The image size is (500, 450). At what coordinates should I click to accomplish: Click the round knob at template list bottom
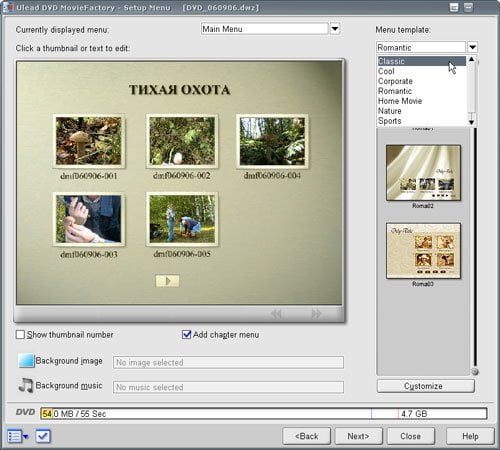(x=475, y=371)
